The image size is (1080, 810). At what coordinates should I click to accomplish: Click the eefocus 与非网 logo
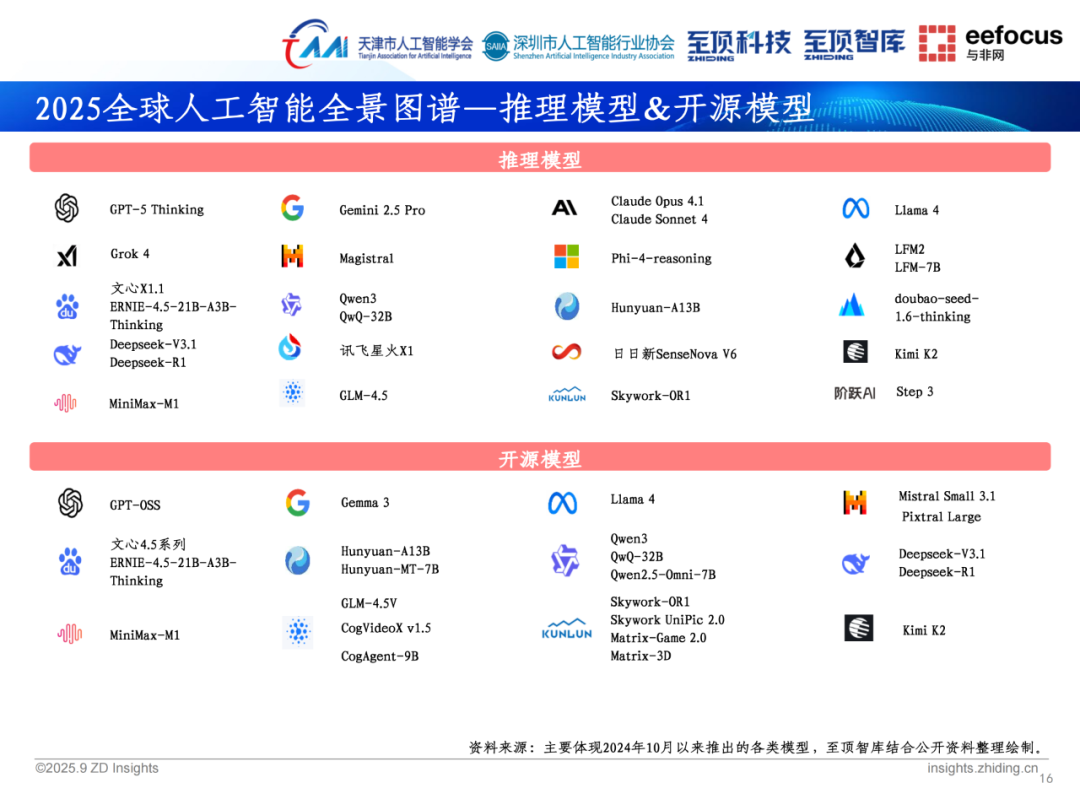coord(990,43)
